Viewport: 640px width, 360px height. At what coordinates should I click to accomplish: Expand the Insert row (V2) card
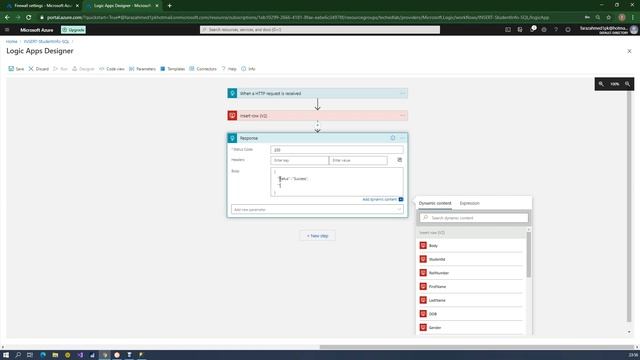[317, 116]
